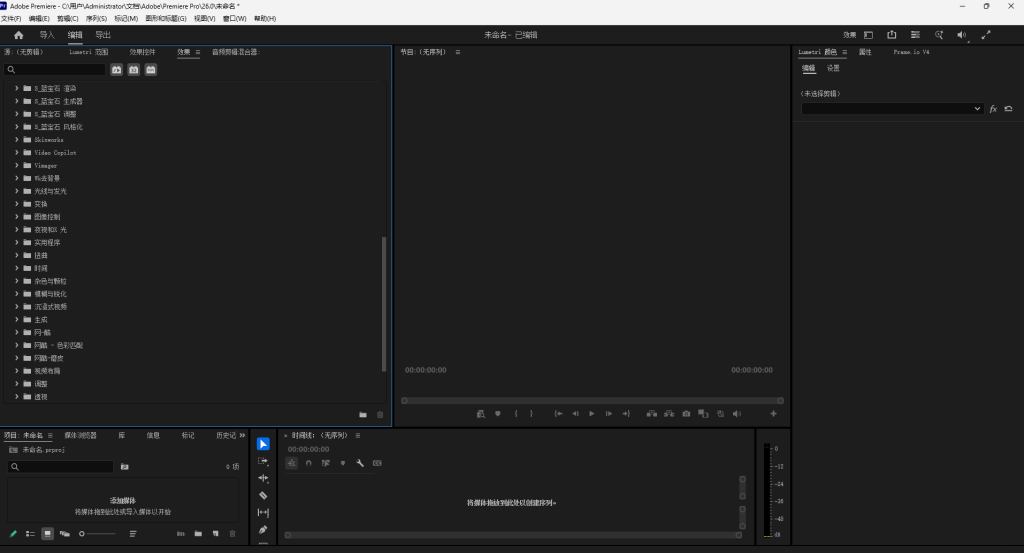Click the Home icon in the header
Image resolution: width=1024 pixels, height=553 pixels.
coord(18,35)
